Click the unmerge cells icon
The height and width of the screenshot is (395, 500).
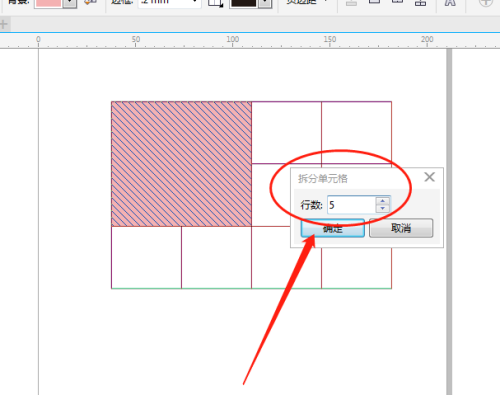point(420,3)
